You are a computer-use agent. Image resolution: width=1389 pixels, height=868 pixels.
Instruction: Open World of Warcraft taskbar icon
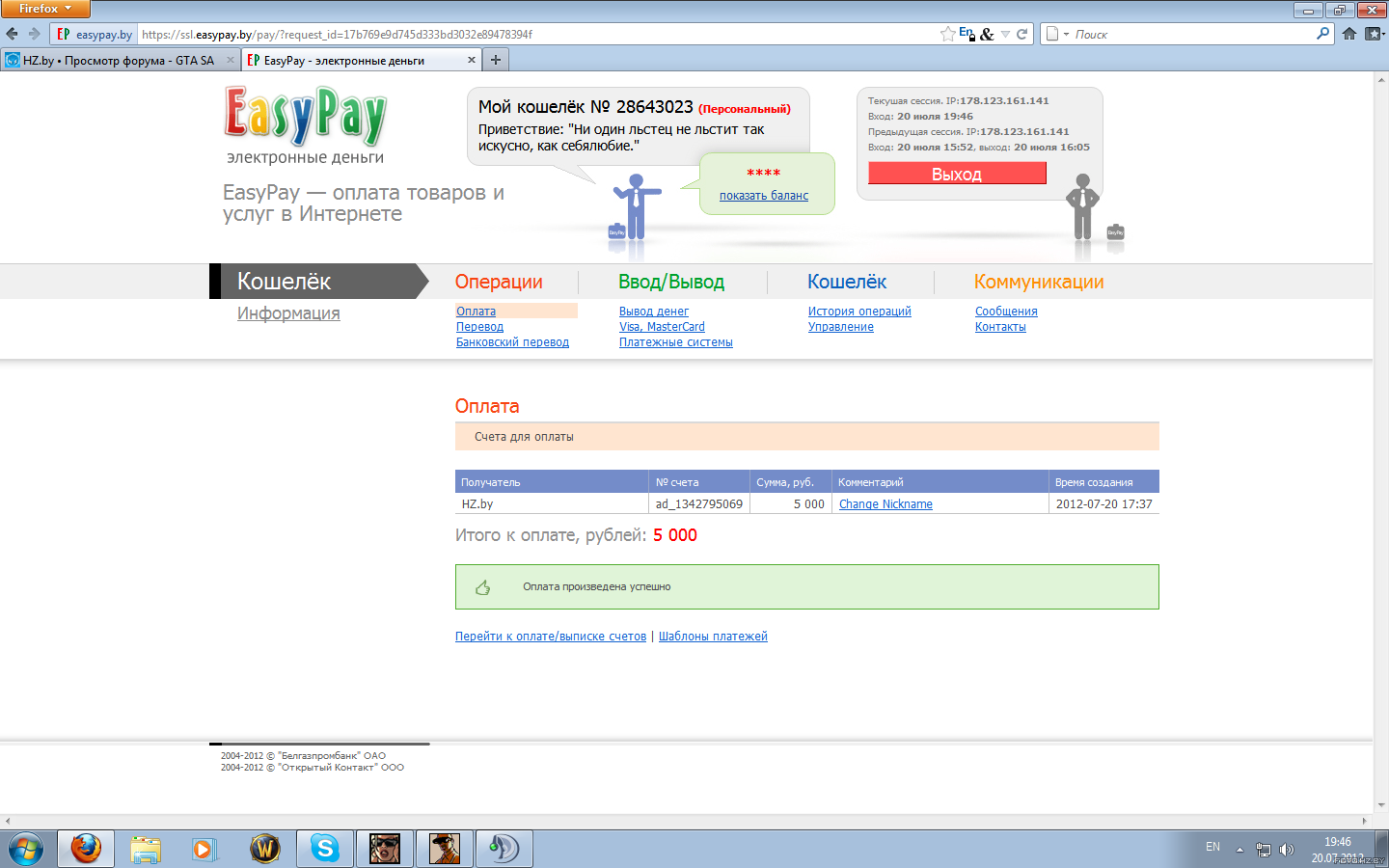(264, 849)
